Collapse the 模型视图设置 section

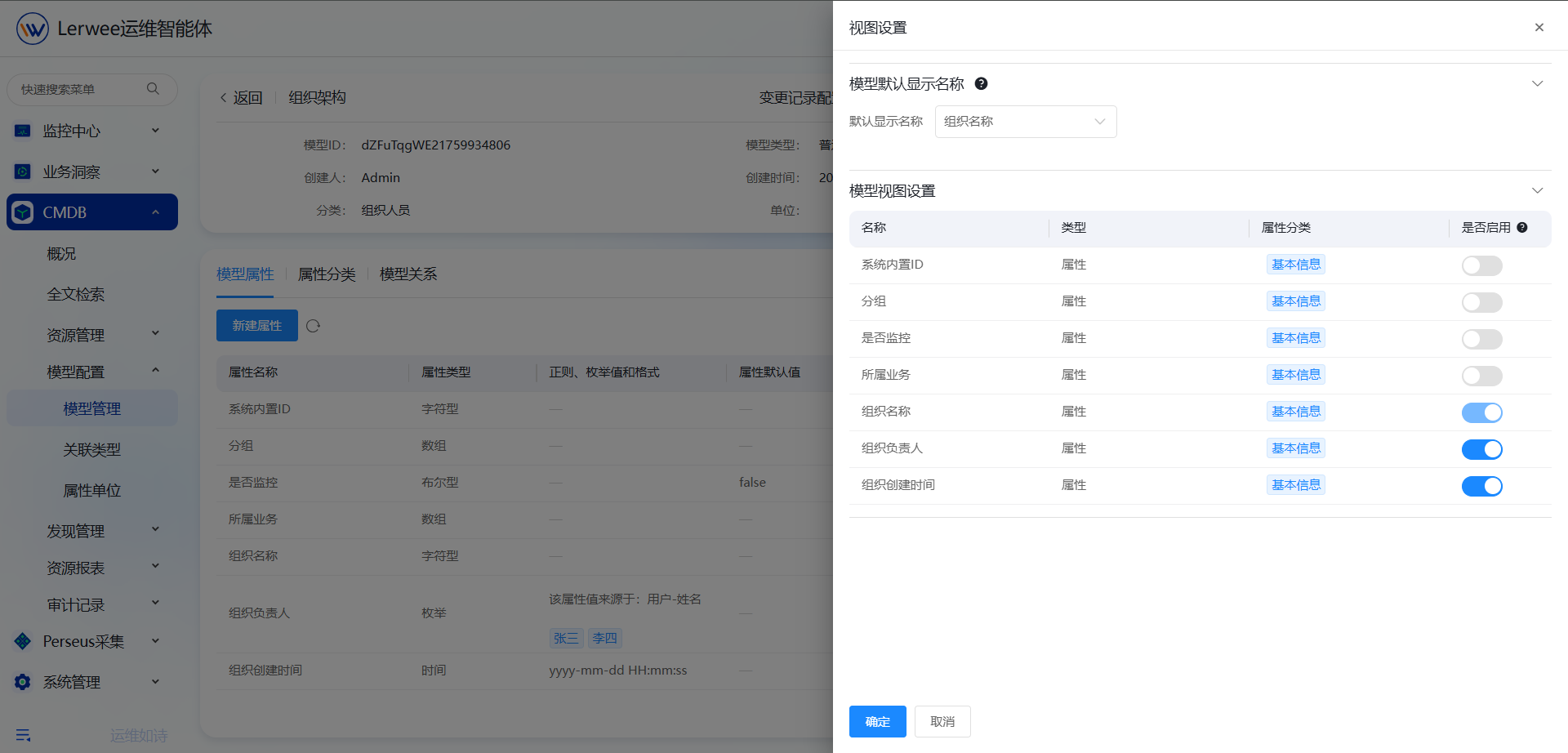click(x=1537, y=190)
